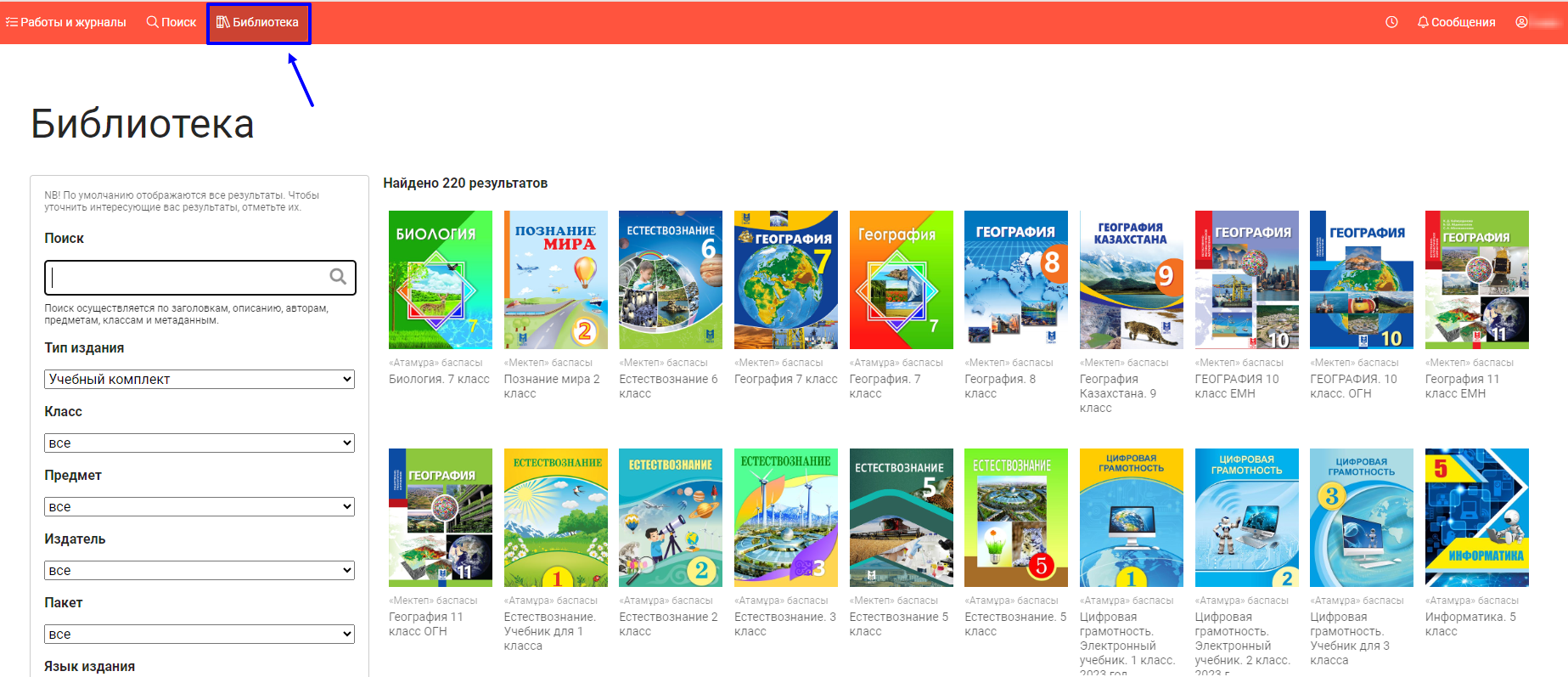Expand the Класс dropdown

pyautogui.click(x=200, y=443)
